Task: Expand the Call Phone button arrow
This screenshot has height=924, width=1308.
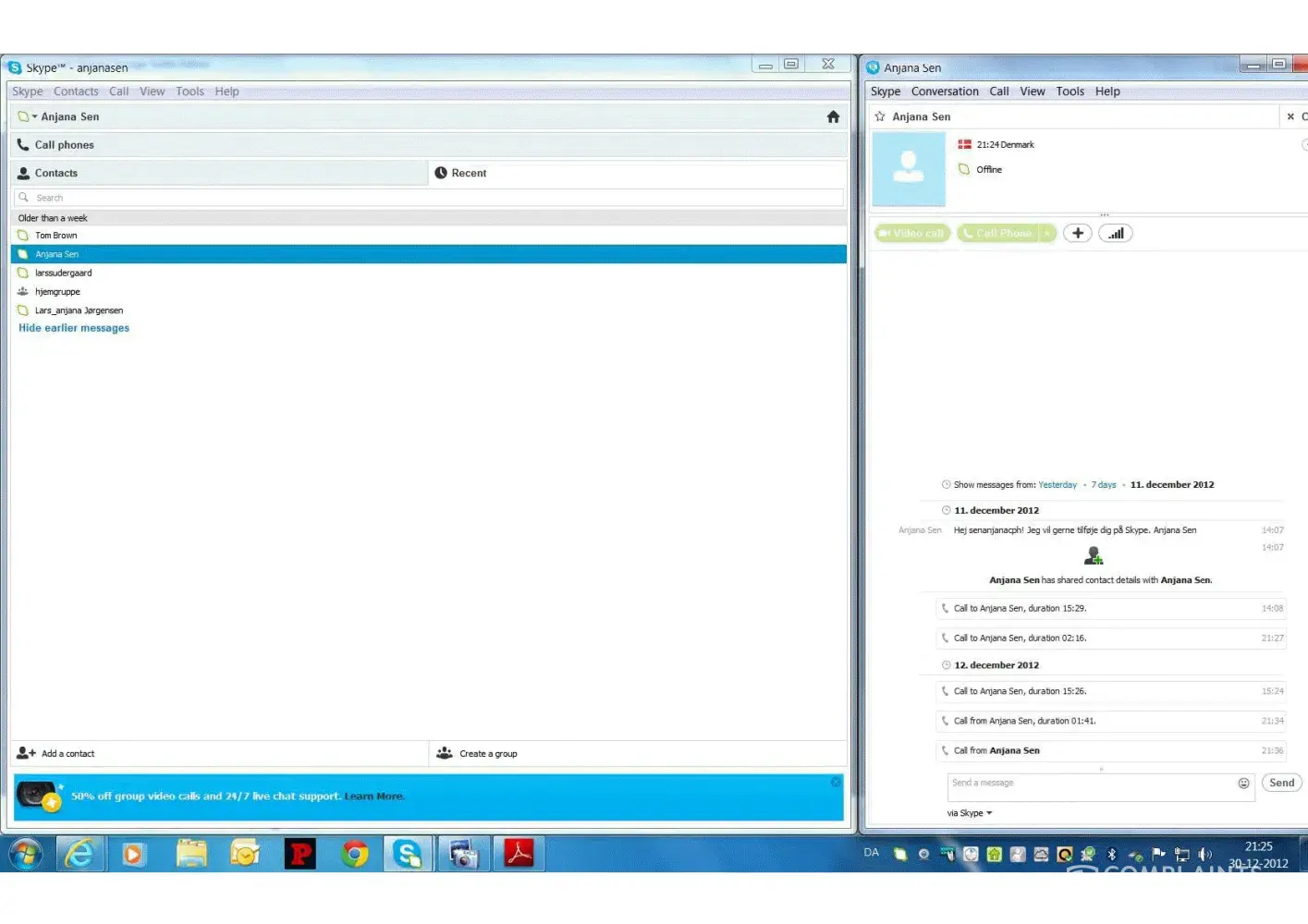Action: pos(1046,234)
